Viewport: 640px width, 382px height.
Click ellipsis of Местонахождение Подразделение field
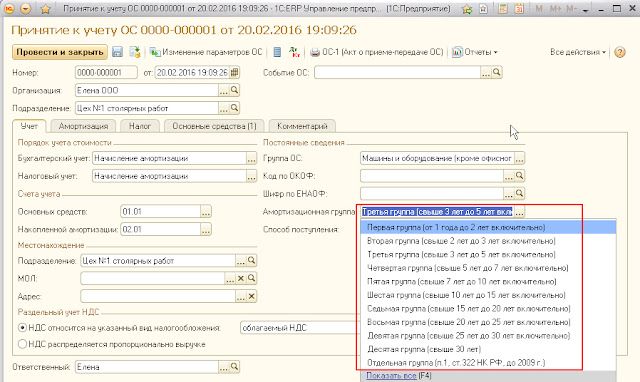coord(241,260)
